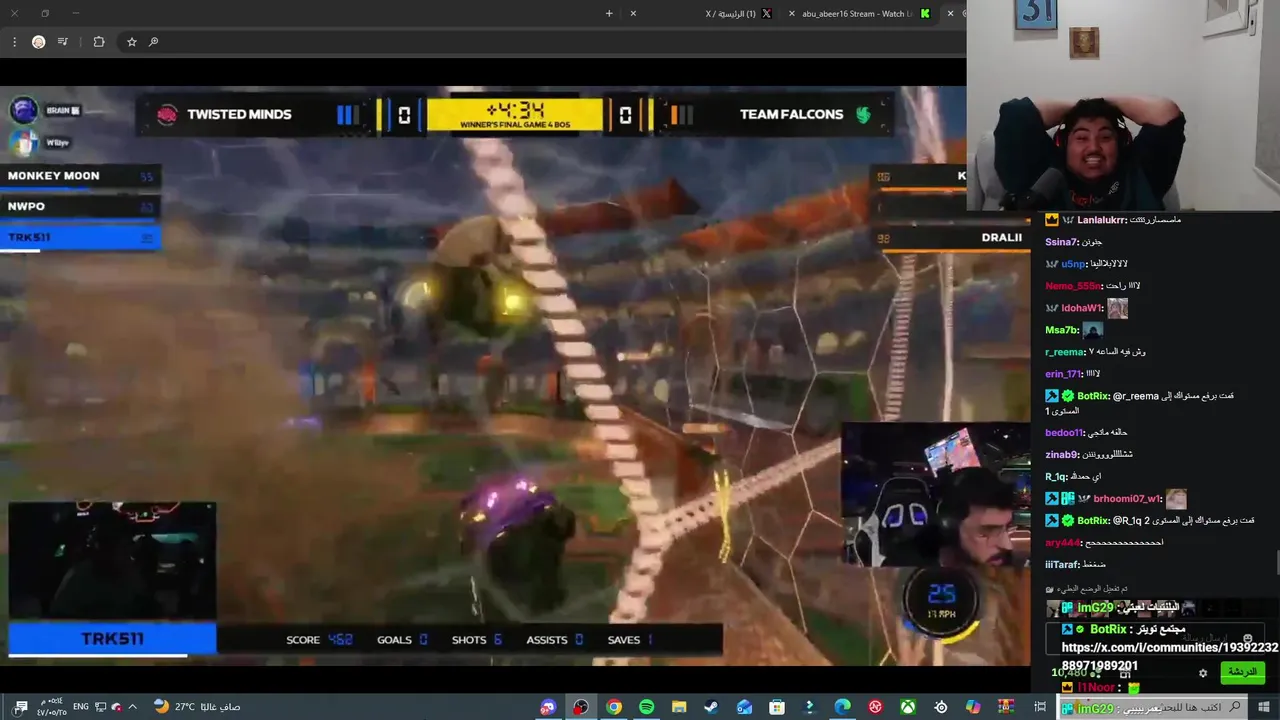Open the Chrome profile avatar

(38, 42)
